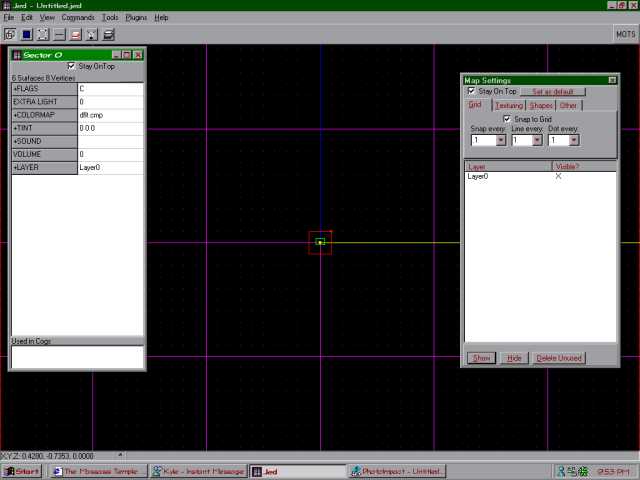Toggle the Snap to Grid checkbox

click(507, 119)
